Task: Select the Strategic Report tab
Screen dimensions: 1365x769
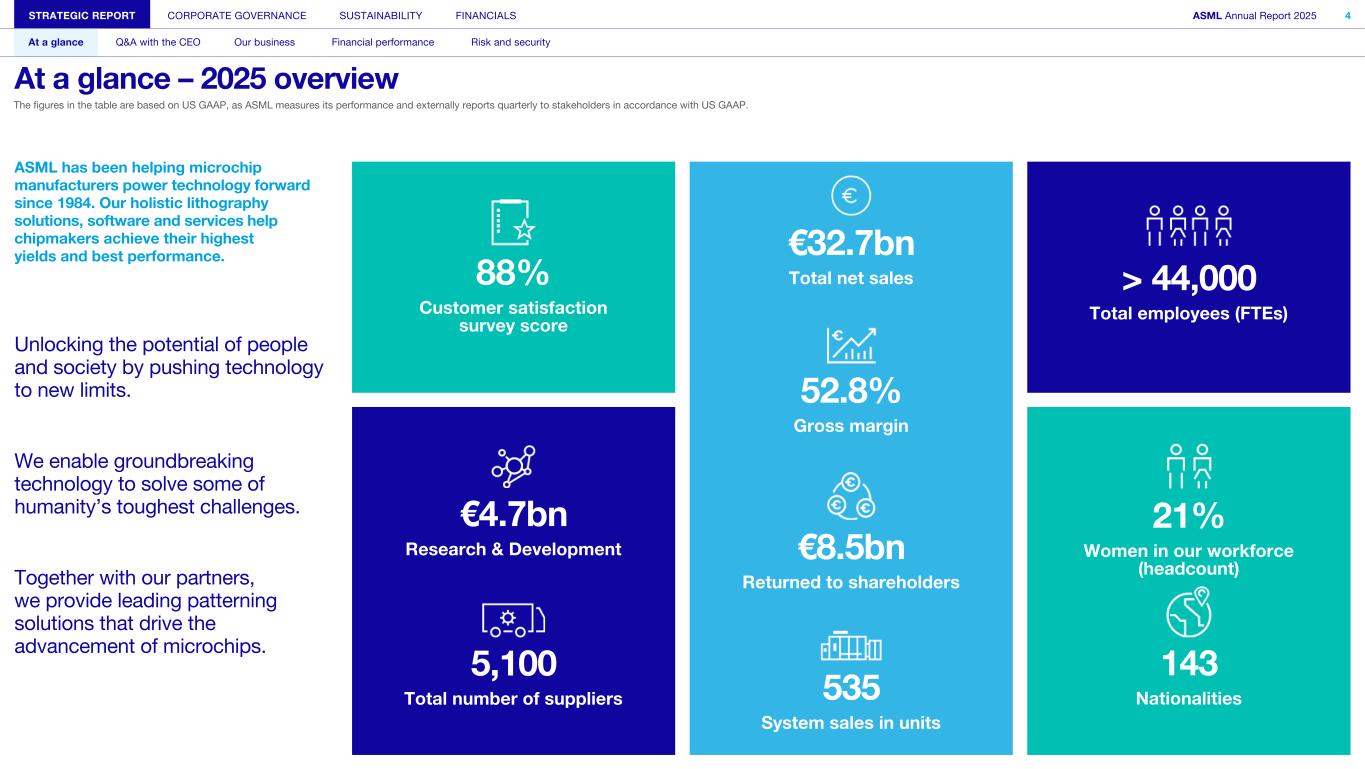Action: pyautogui.click(x=75, y=15)
